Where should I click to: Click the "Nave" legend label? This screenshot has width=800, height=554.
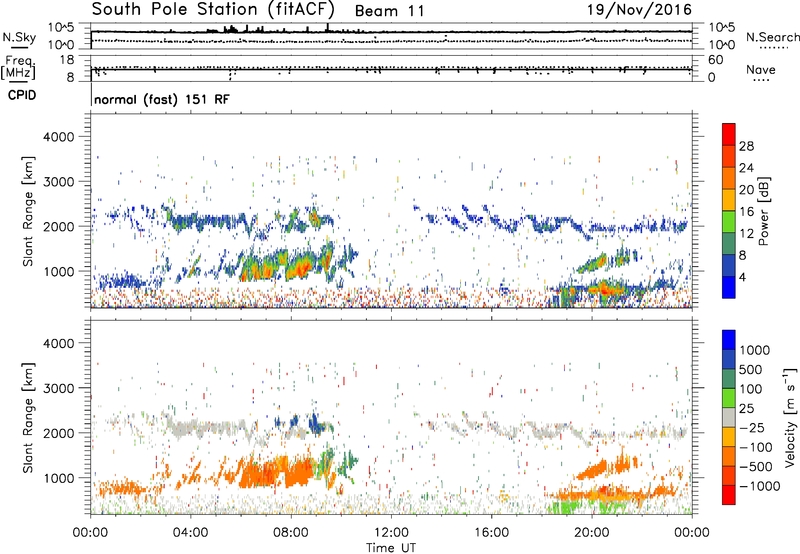(761, 69)
